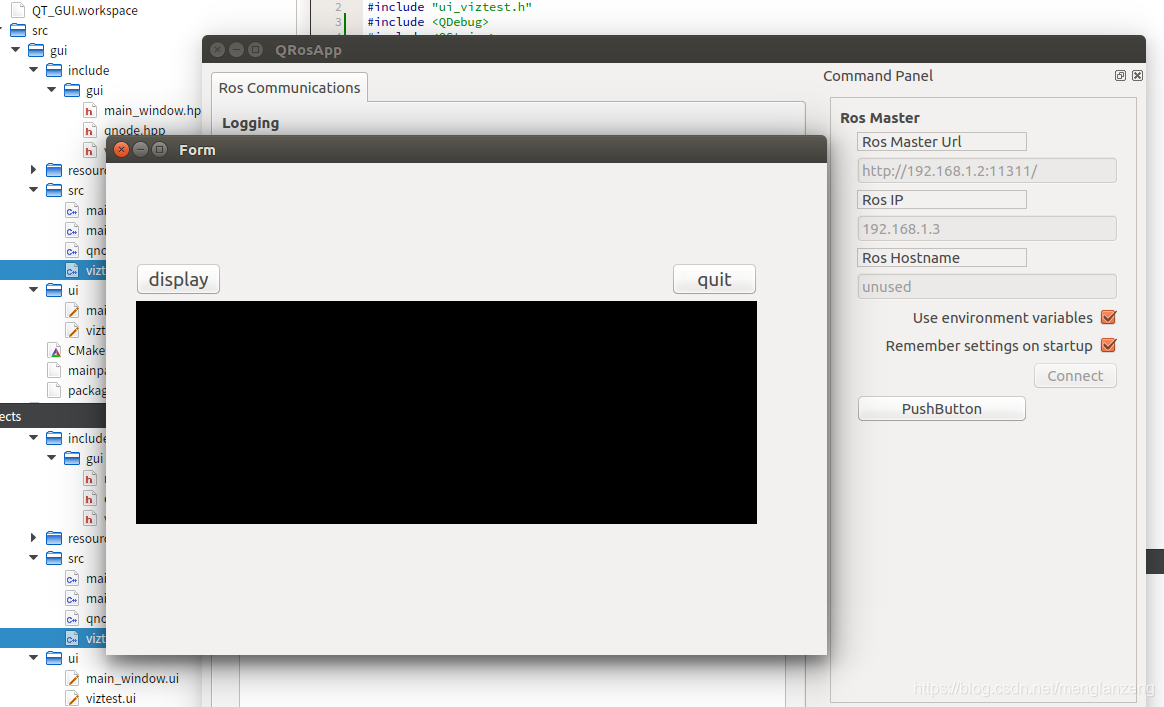Click the QT_GUI.workspace file name
The image size is (1164, 707).
tap(85, 10)
